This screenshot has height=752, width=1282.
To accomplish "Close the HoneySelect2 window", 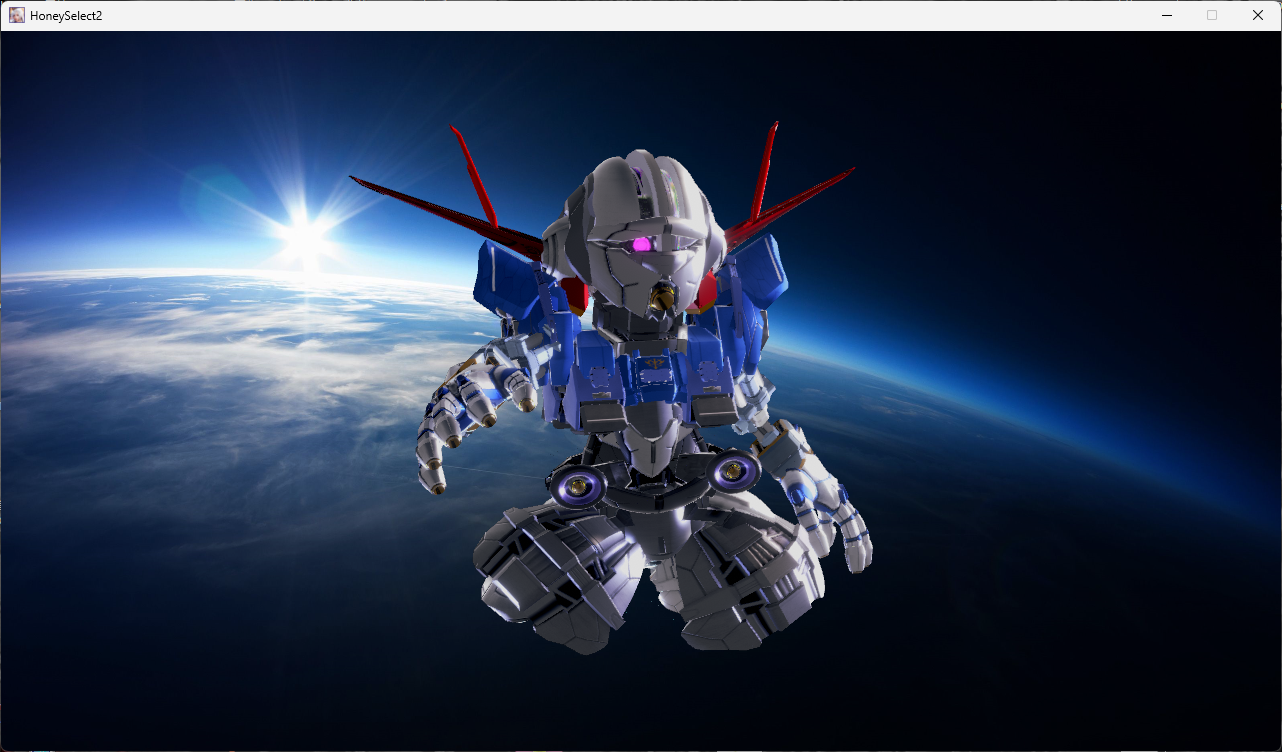I will click(x=1258, y=16).
